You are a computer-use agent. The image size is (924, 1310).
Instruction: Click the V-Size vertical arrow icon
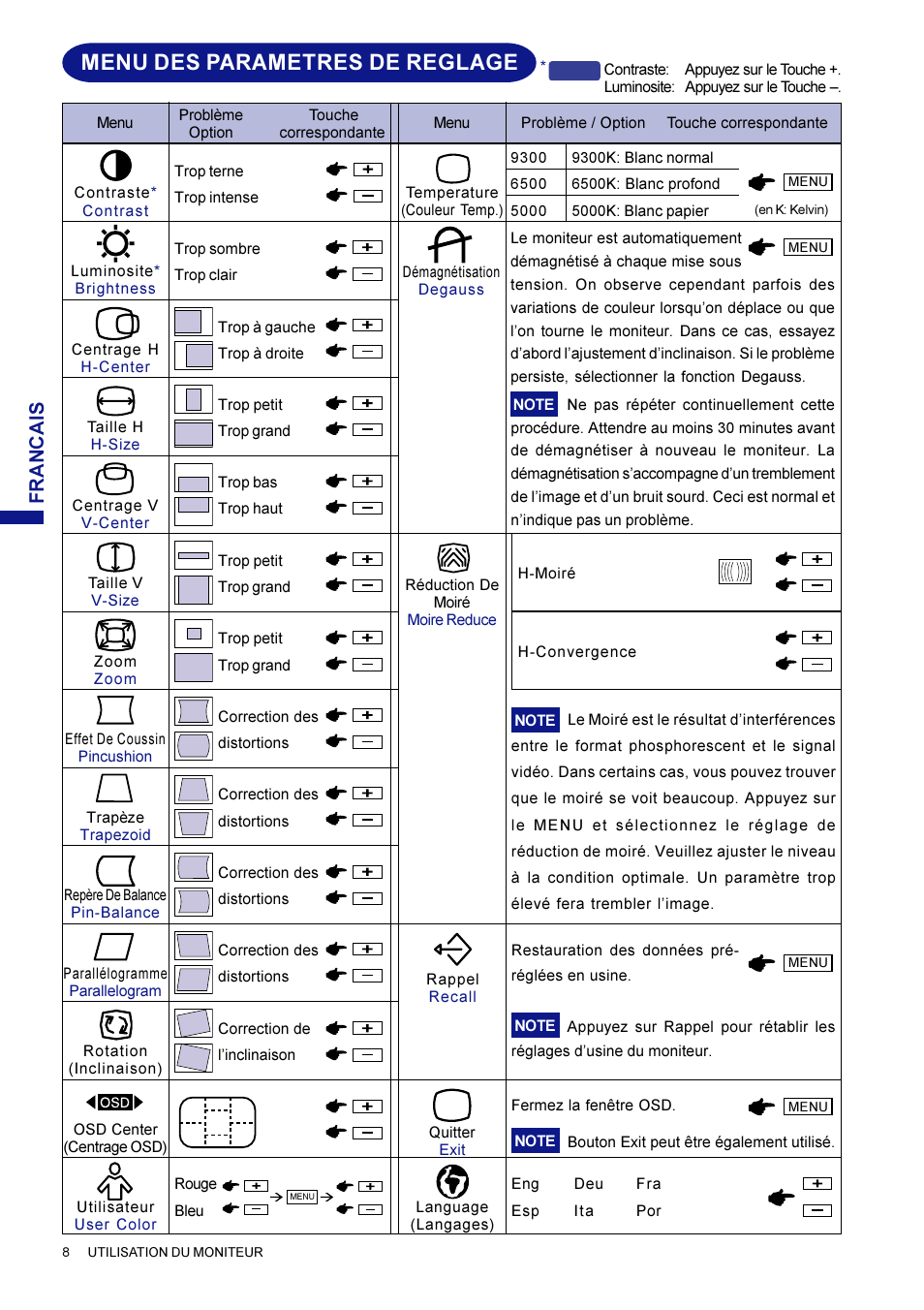(115, 557)
